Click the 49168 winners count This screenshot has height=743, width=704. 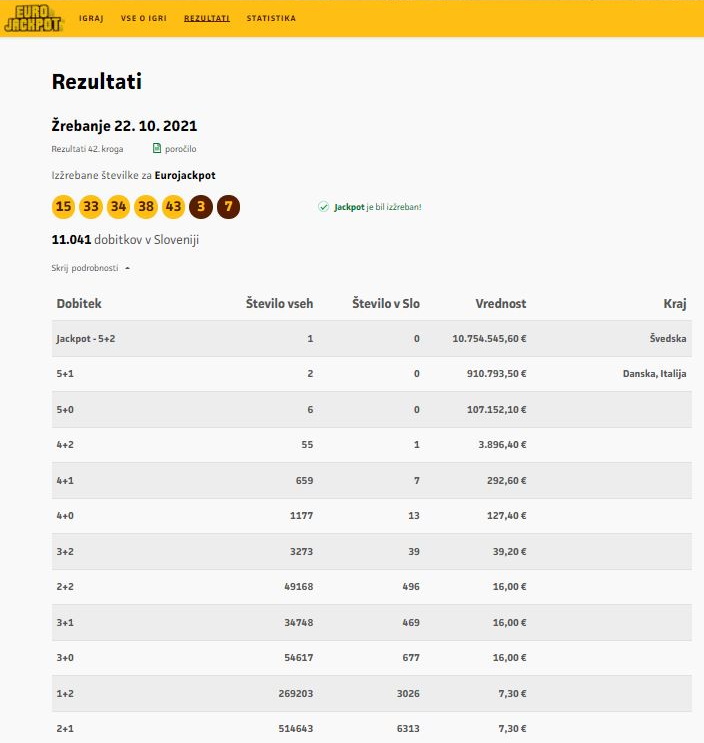[x=298, y=587]
